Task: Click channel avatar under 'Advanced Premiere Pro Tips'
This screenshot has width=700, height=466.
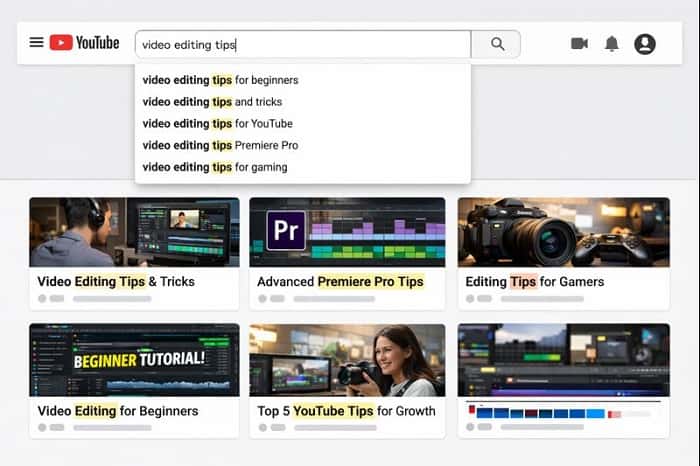Action: pyautogui.click(x=262, y=299)
